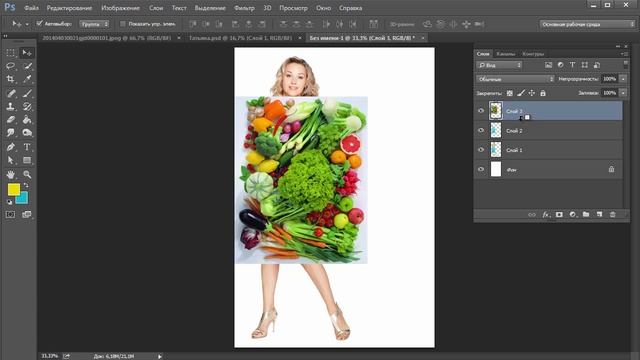Open the workspace switcher dropdown
640x360 pixels.
tap(587, 24)
